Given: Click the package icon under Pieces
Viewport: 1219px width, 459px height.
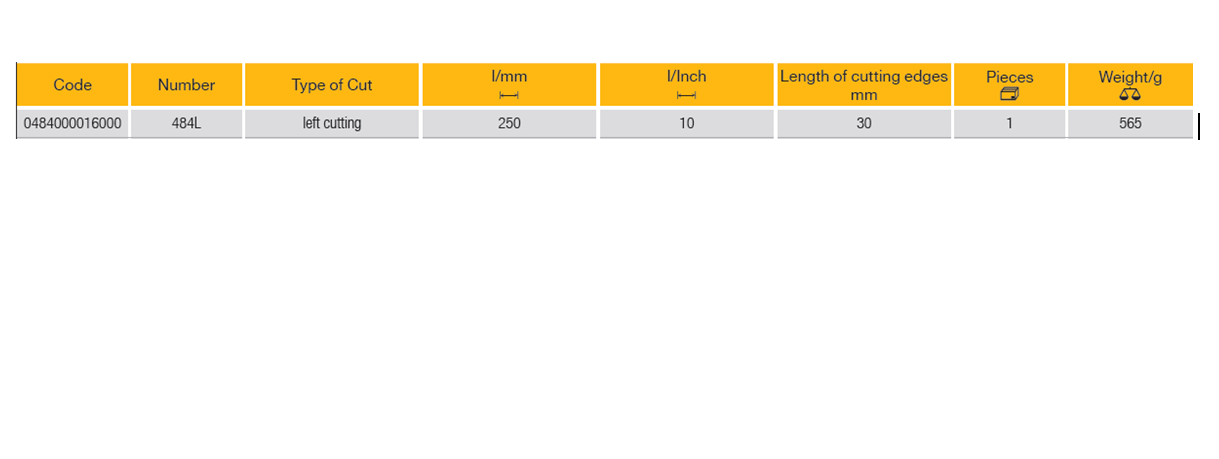Looking at the screenshot, I should tap(1009, 94).
